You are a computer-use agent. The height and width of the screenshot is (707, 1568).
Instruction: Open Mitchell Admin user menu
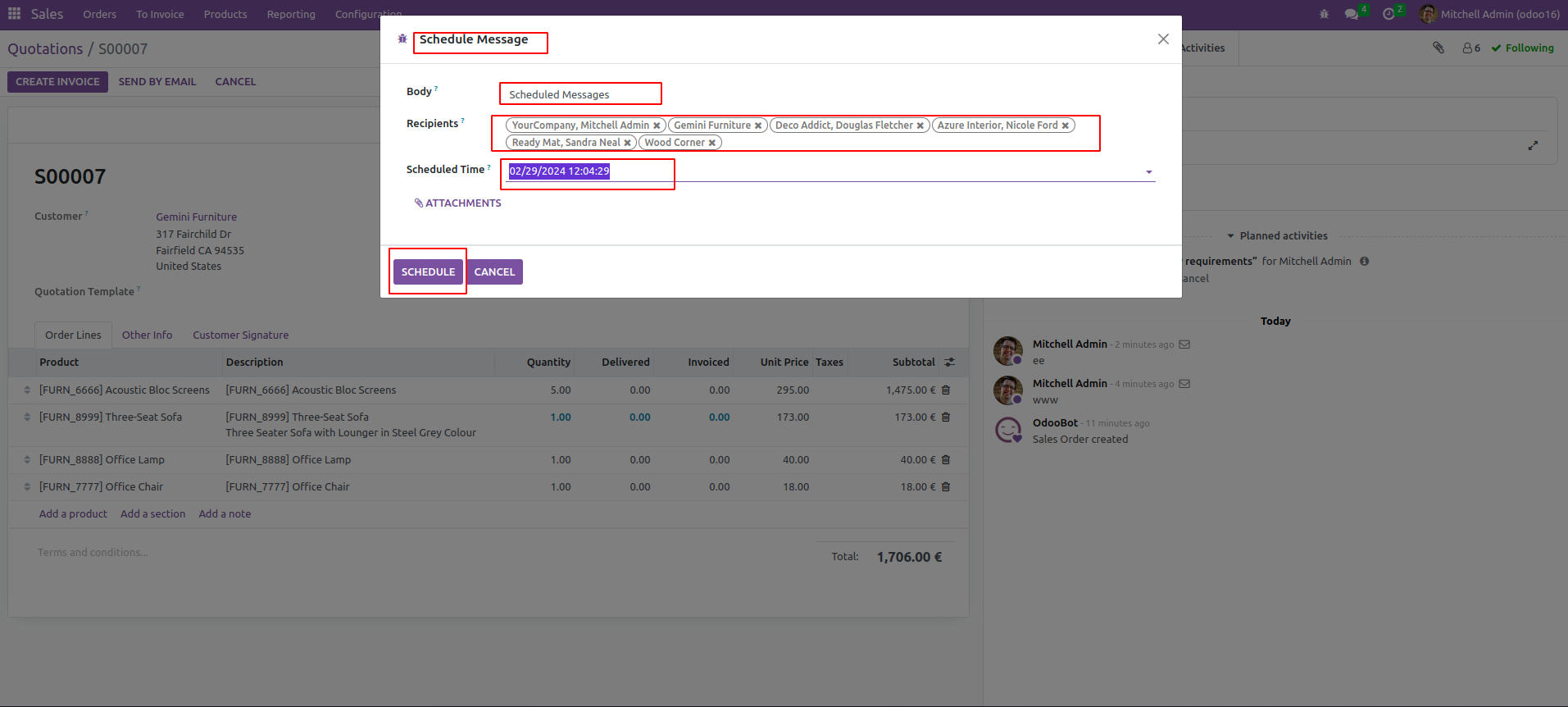click(1489, 14)
